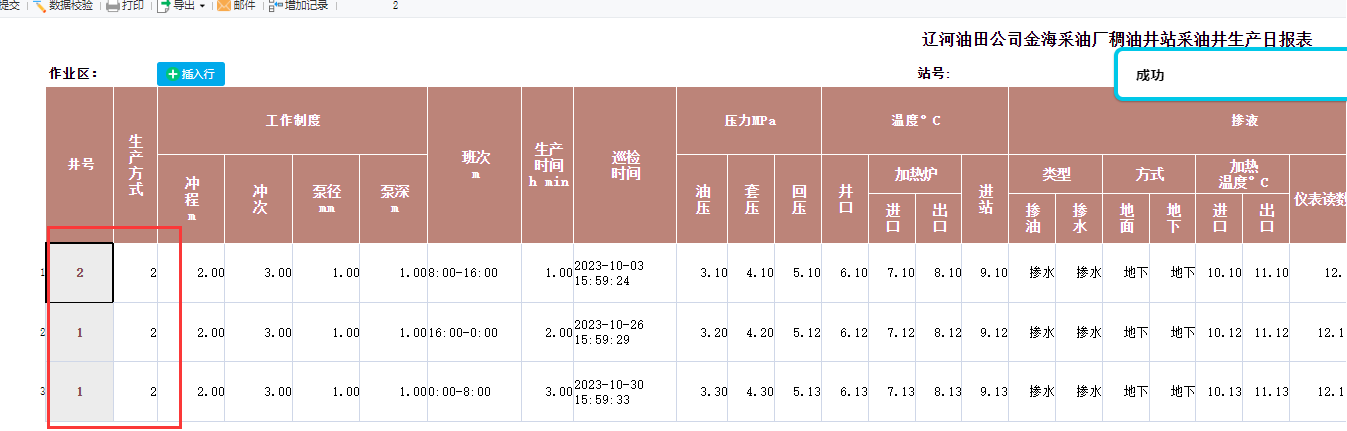The image size is (1347, 431).
Task: Select the 井号 cell containing 2 in row one
Action: [x=80, y=272]
